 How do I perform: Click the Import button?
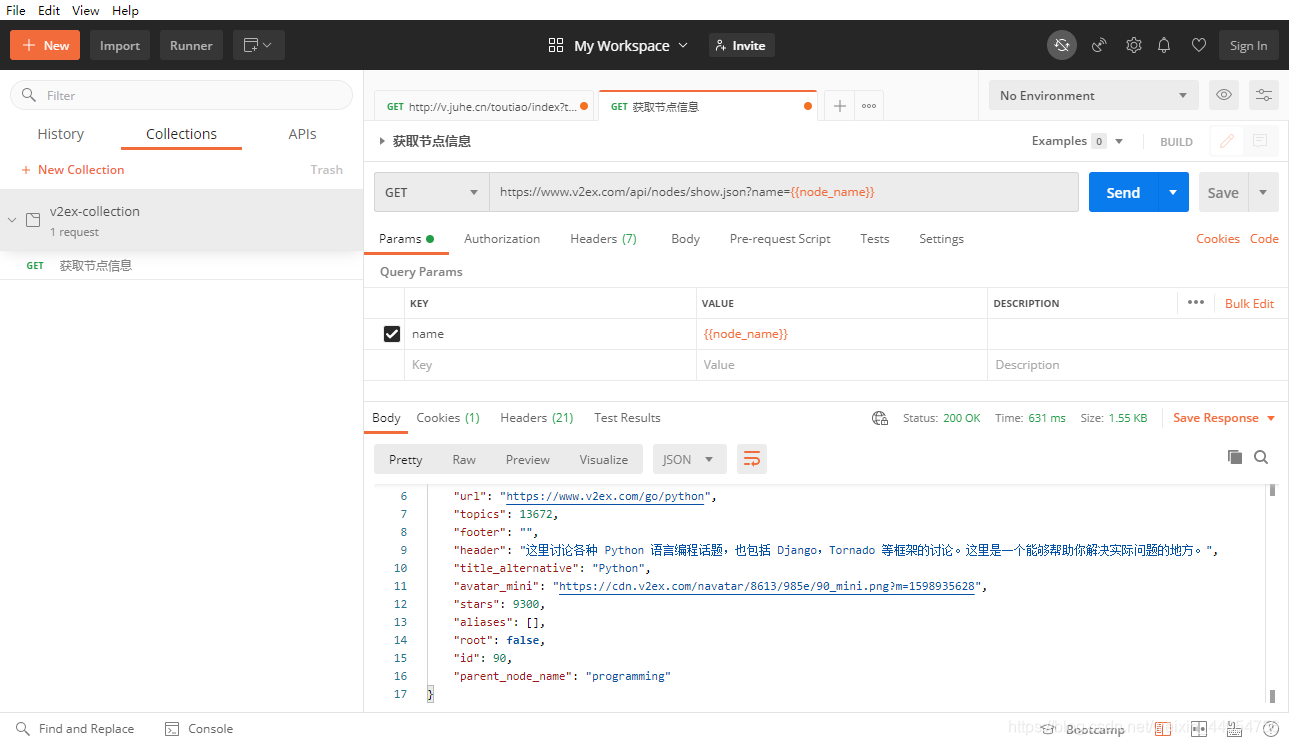pos(120,45)
